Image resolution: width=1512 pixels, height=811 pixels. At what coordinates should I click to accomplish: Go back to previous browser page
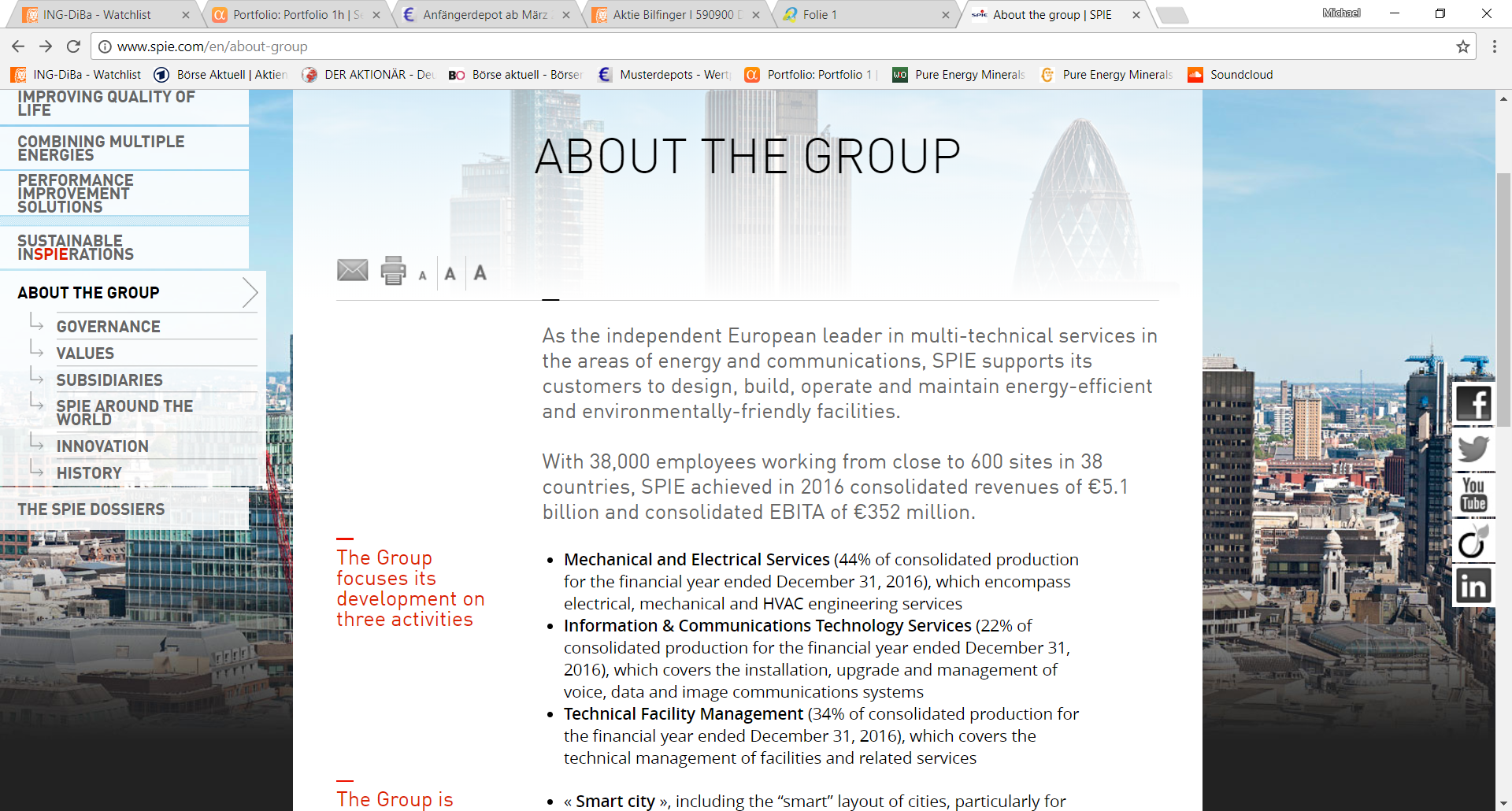[x=18, y=46]
